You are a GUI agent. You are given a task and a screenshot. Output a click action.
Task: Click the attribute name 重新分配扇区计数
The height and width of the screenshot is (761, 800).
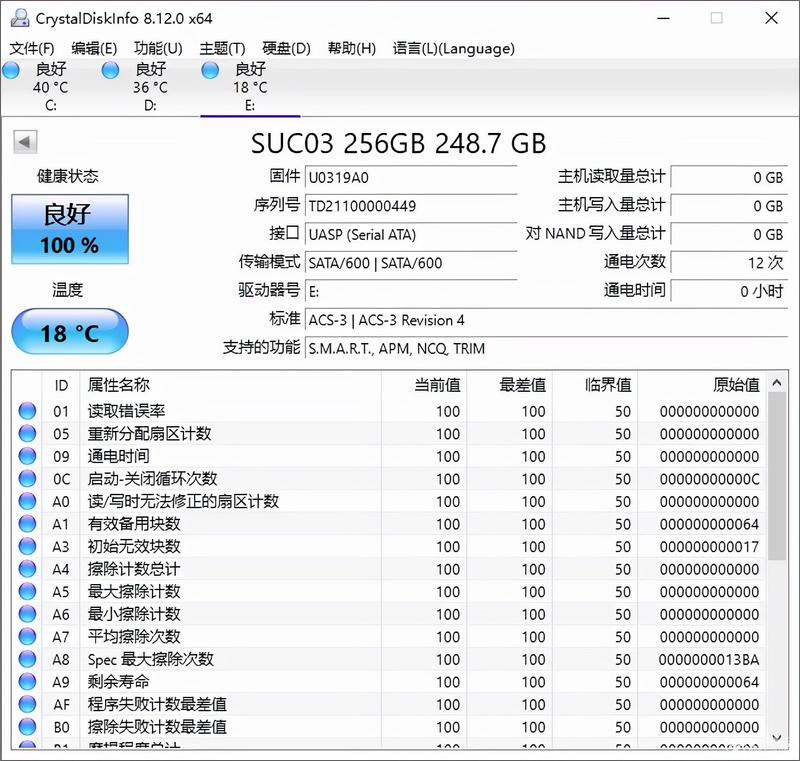[149, 434]
